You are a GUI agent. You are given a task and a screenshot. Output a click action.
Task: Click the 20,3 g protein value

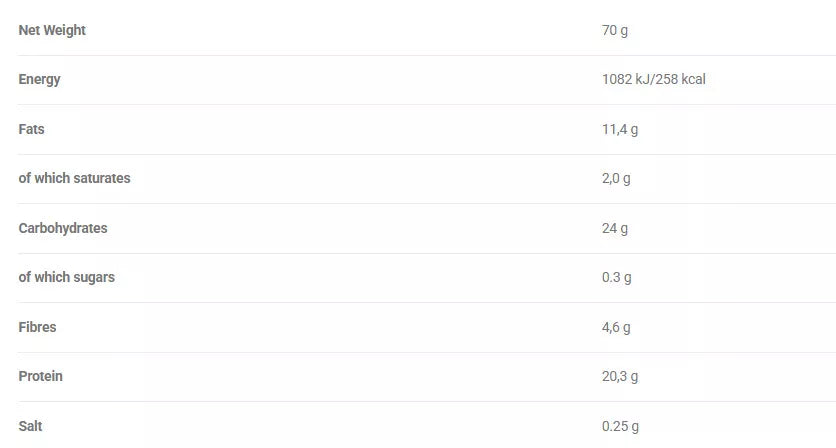(620, 376)
